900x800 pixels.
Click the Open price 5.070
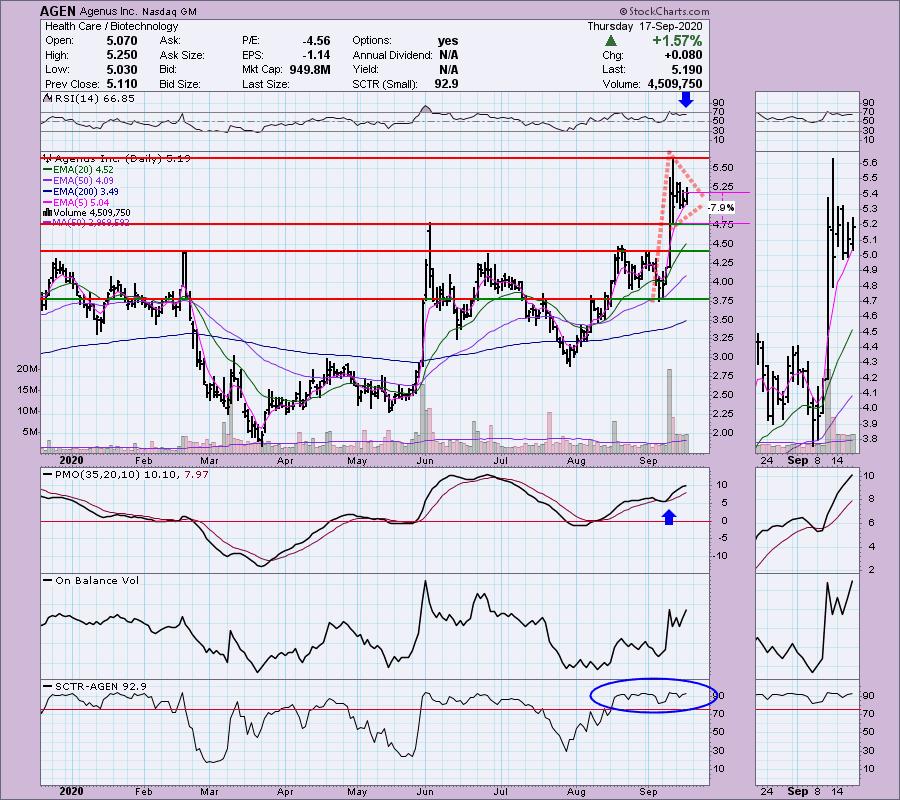pyautogui.click(x=122, y=41)
